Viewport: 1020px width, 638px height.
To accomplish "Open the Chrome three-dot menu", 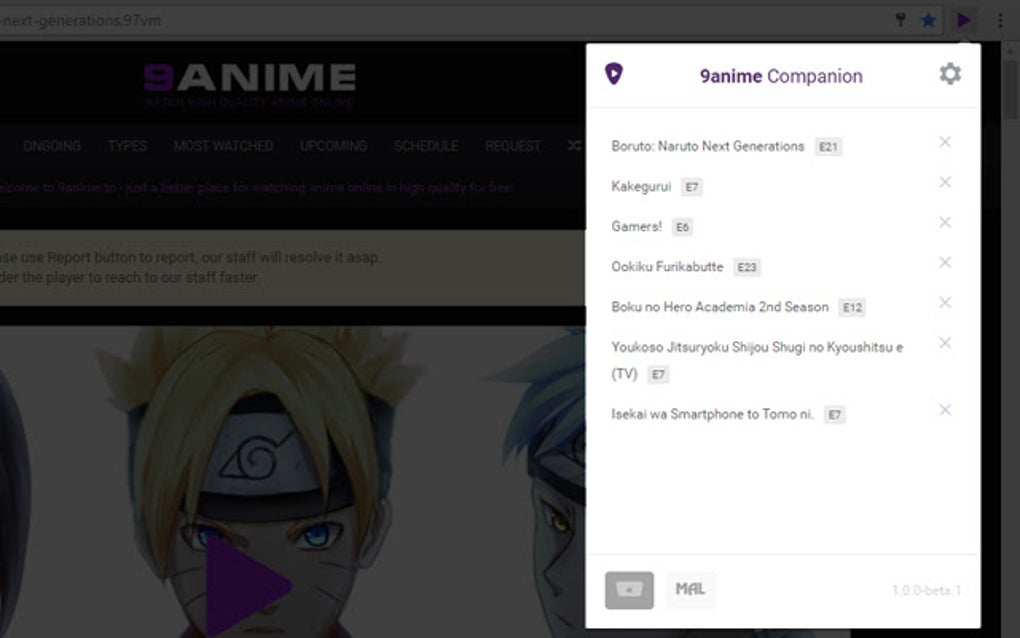I will click(x=998, y=19).
